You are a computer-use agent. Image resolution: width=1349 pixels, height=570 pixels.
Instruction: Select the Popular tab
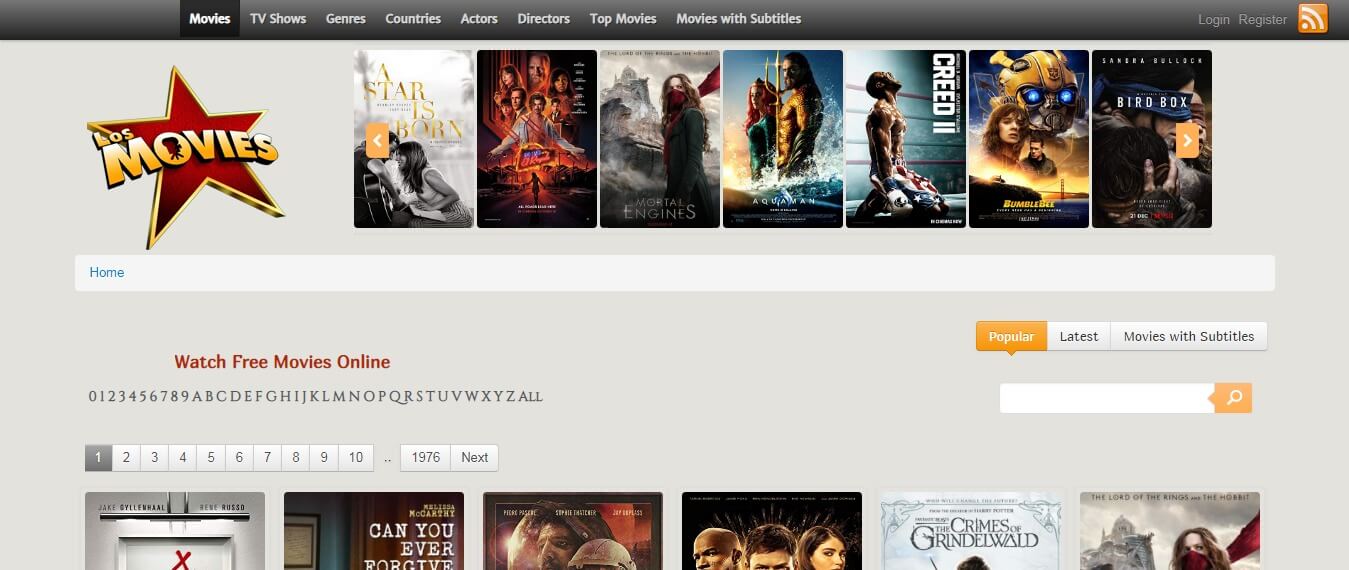pos(1011,336)
